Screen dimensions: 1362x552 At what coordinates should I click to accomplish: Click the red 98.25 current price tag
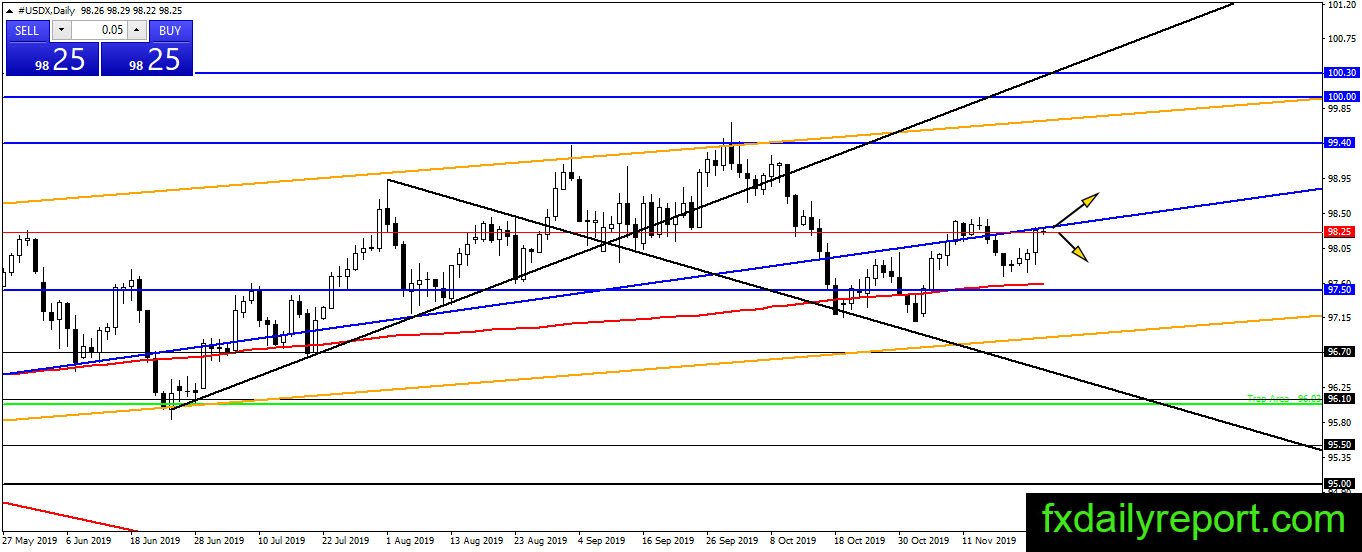pyautogui.click(x=1339, y=231)
